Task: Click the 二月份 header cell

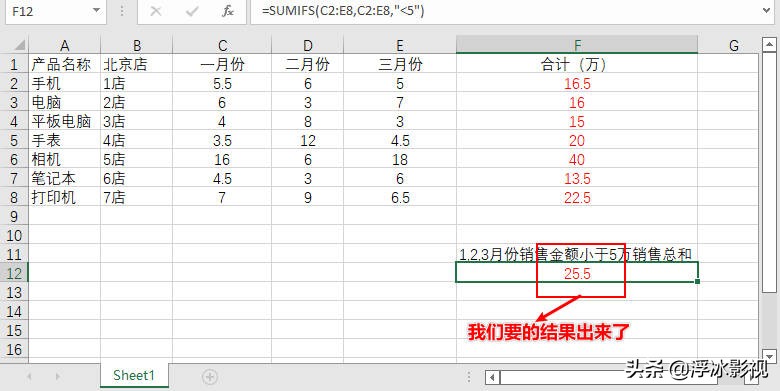Action: pyautogui.click(x=308, y=64)
